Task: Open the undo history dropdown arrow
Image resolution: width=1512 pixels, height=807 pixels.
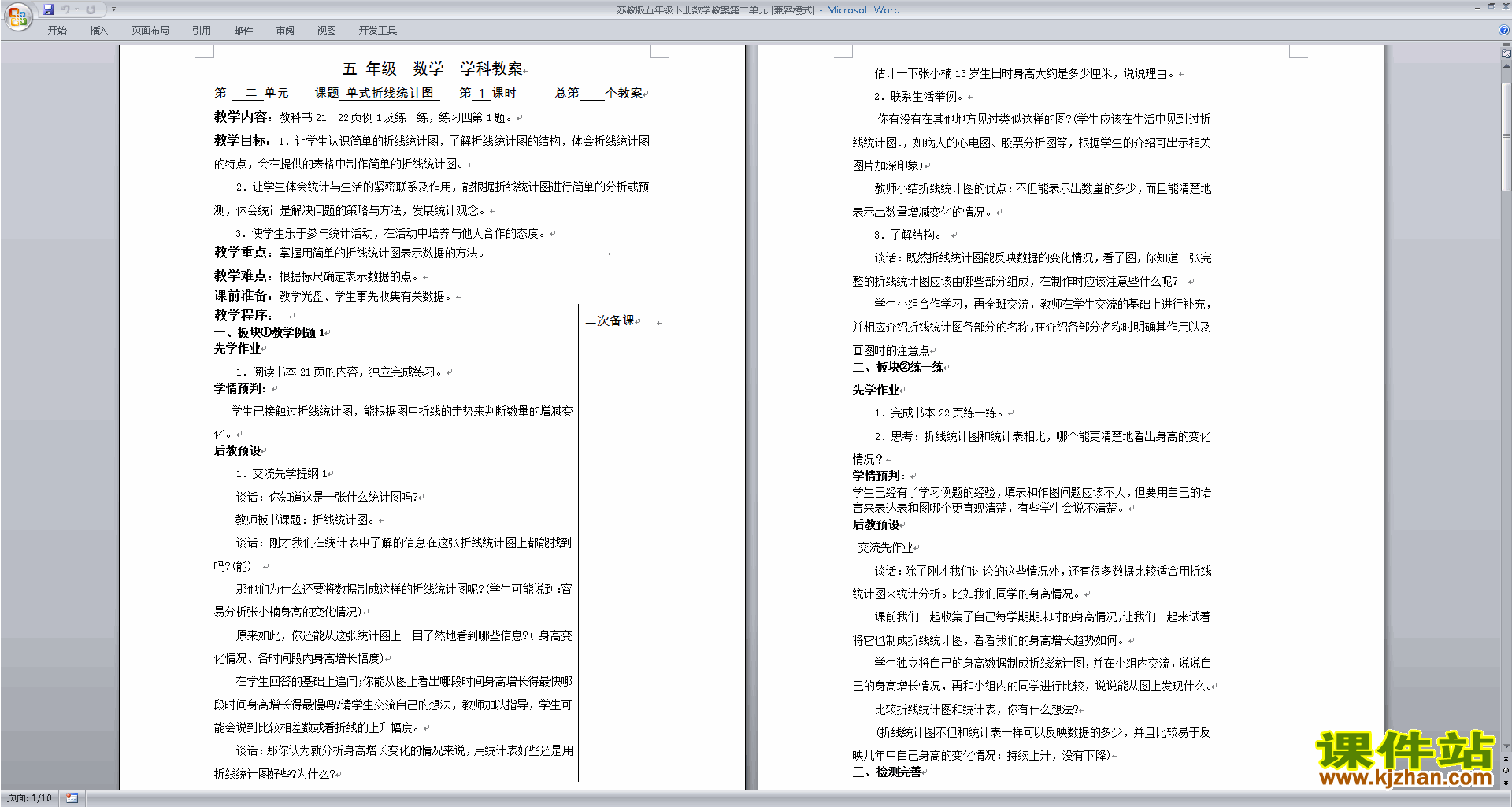Action: [76, 9]
